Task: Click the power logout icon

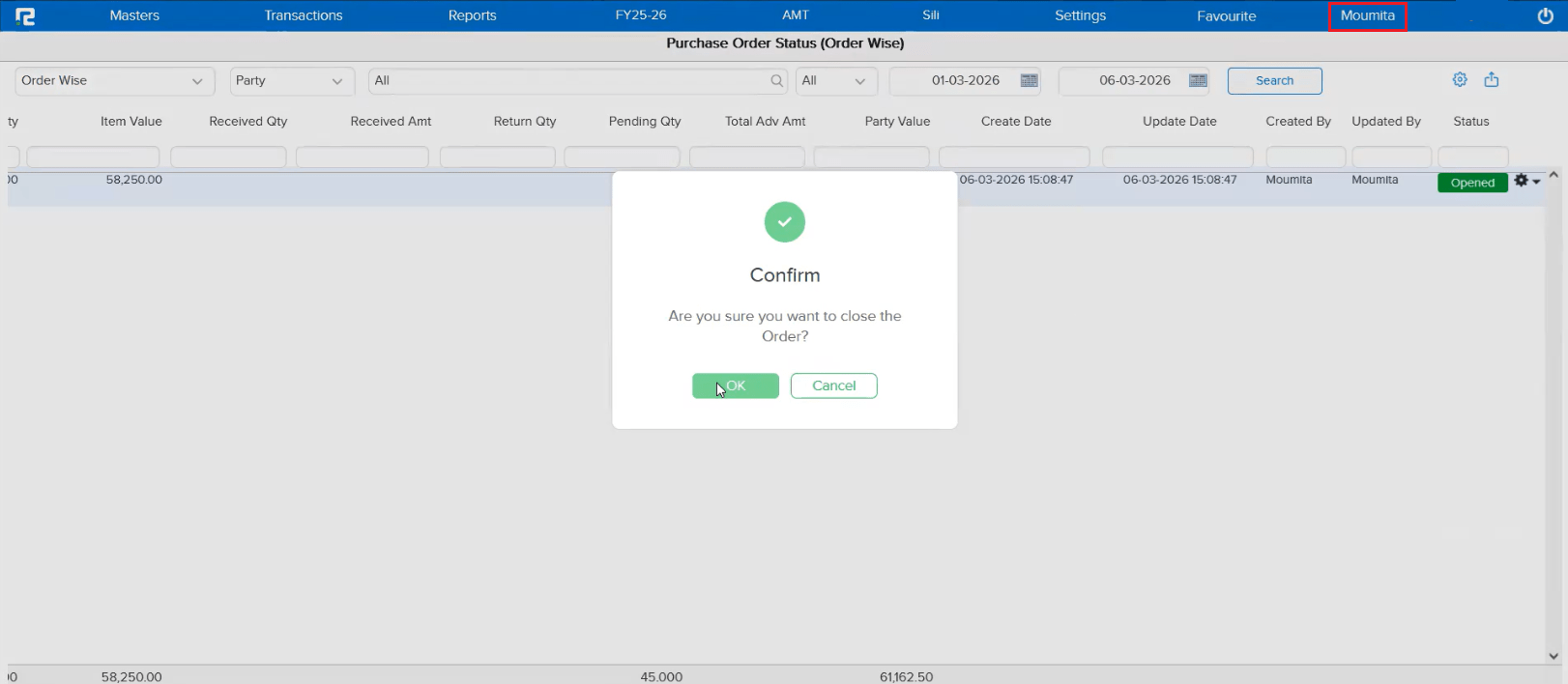Action: (1545, 16)
